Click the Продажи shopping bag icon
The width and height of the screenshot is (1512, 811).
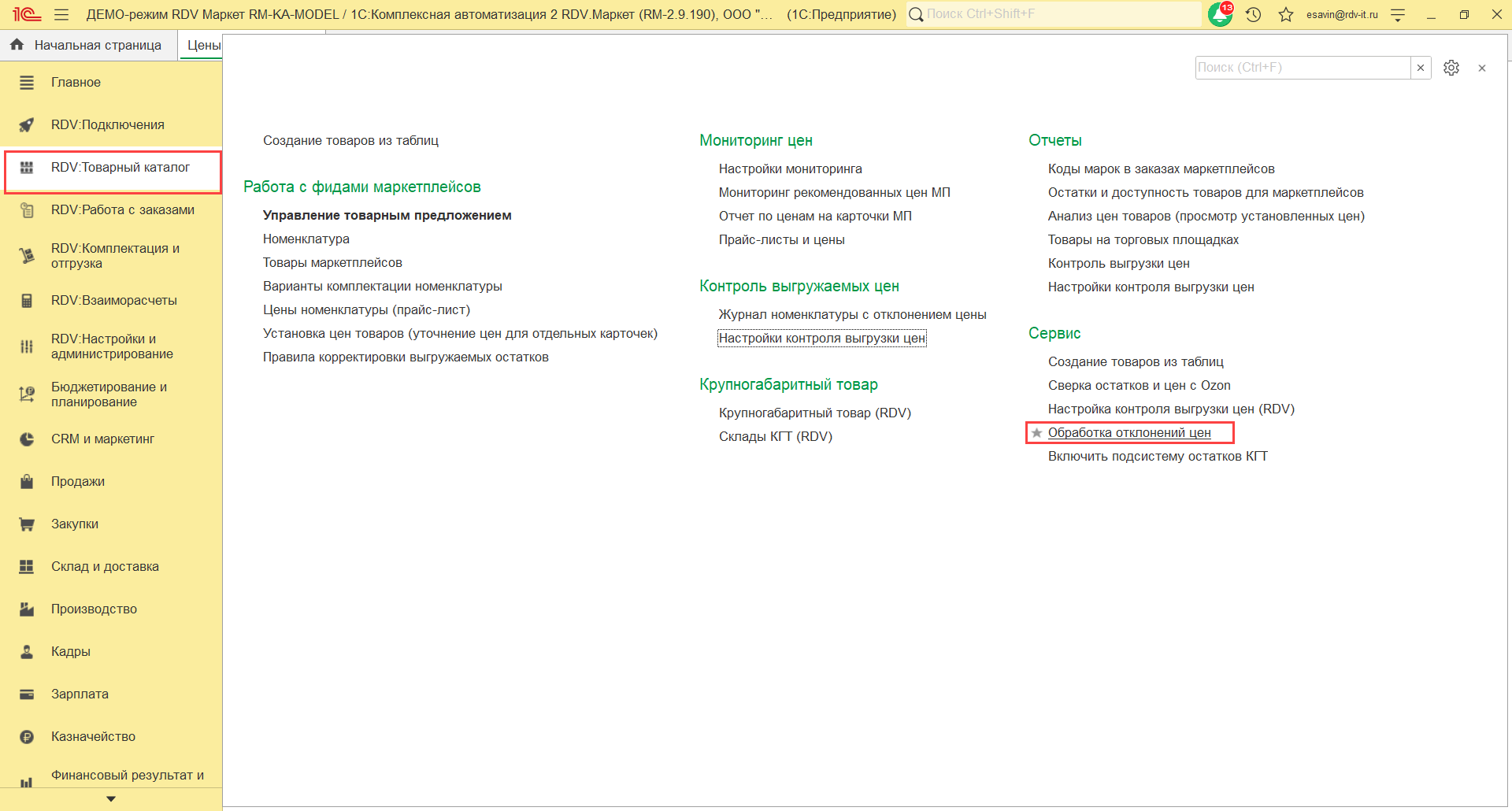[27, 482]
